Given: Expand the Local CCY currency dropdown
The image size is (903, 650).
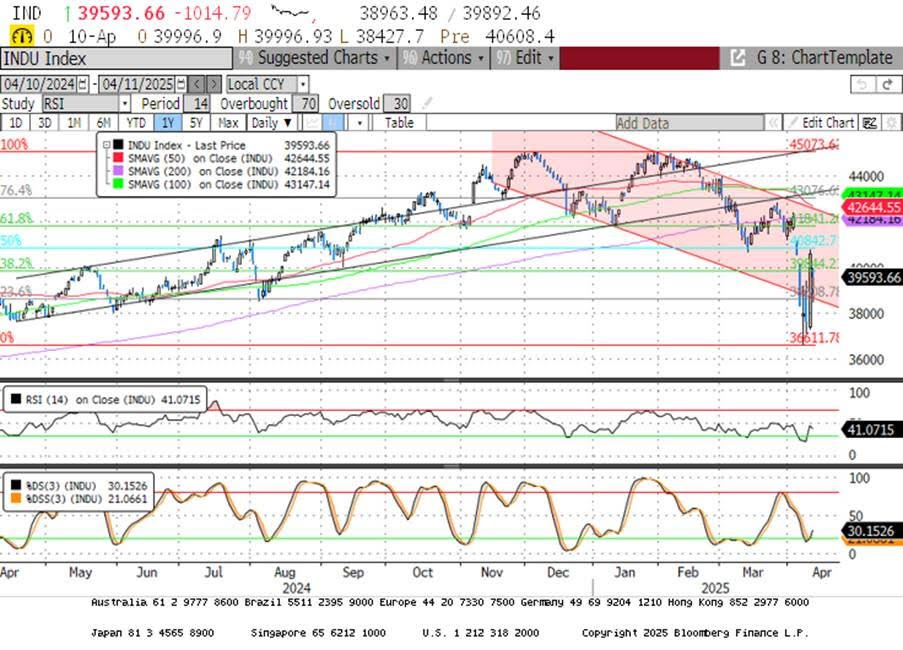Looking at the screenshot, I should click(x=303, y=84).
